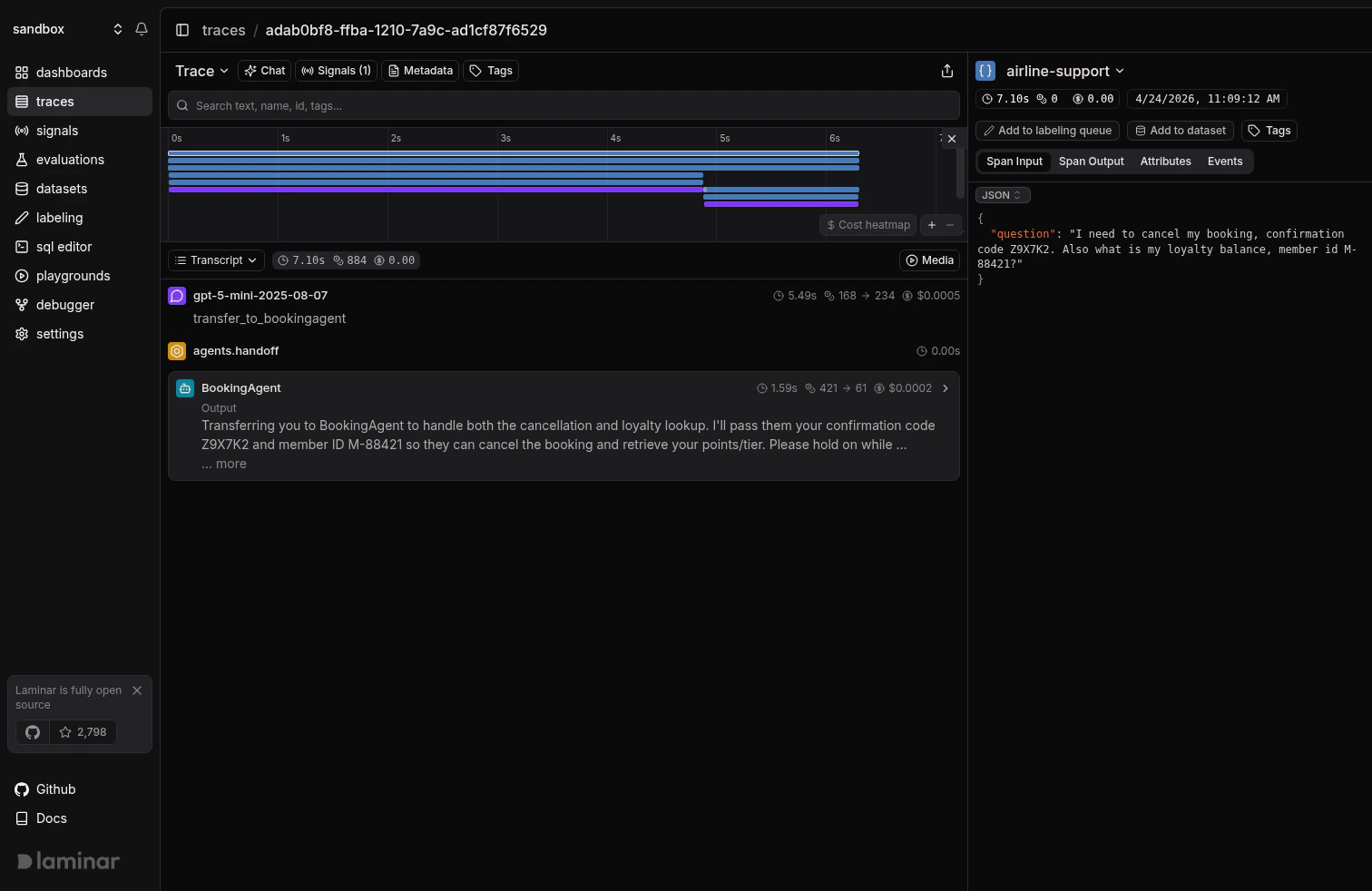
Task: Click the zoom in plus on the timeline
Action: click(931, 224)
